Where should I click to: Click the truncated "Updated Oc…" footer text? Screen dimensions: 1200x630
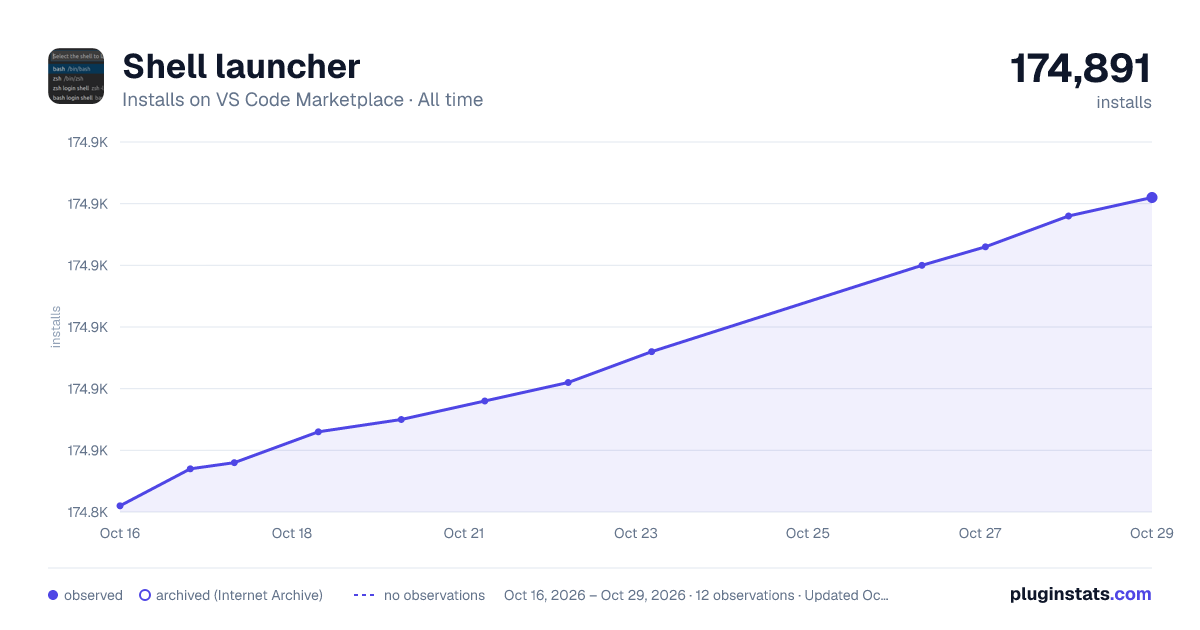[x=846, y=595]
